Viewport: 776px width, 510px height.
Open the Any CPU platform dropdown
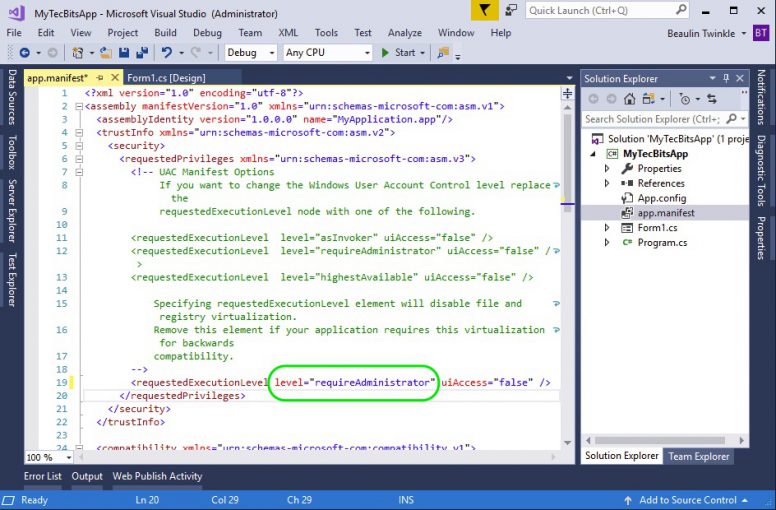click(x=328, y=52)
